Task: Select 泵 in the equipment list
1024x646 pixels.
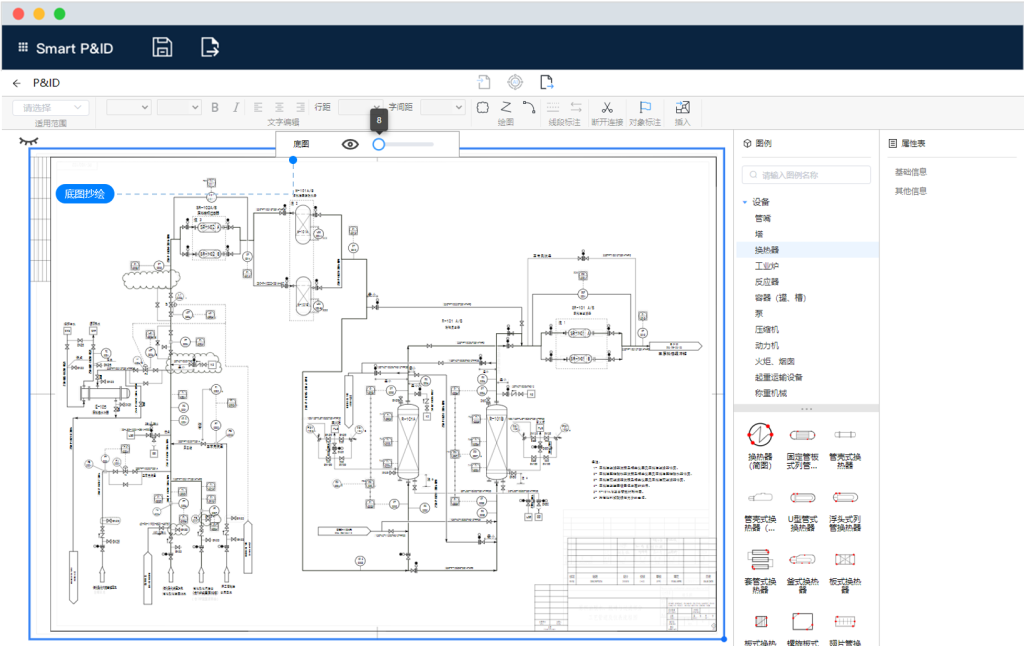Action: pyautogui.click(x=759, y=313)
